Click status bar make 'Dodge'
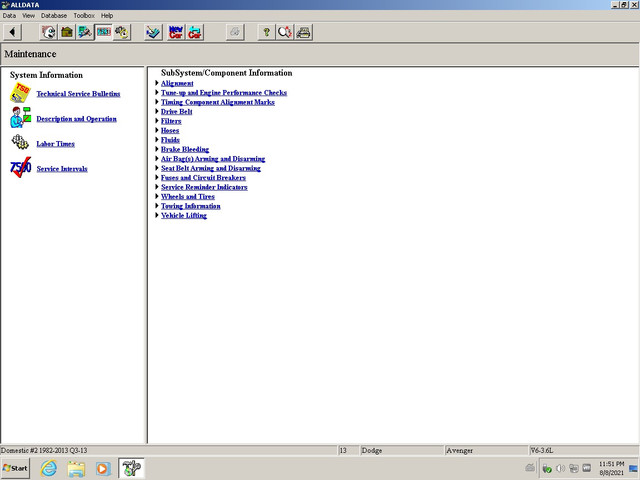Screen dimensions: 640x480 [x=372, y=451]
